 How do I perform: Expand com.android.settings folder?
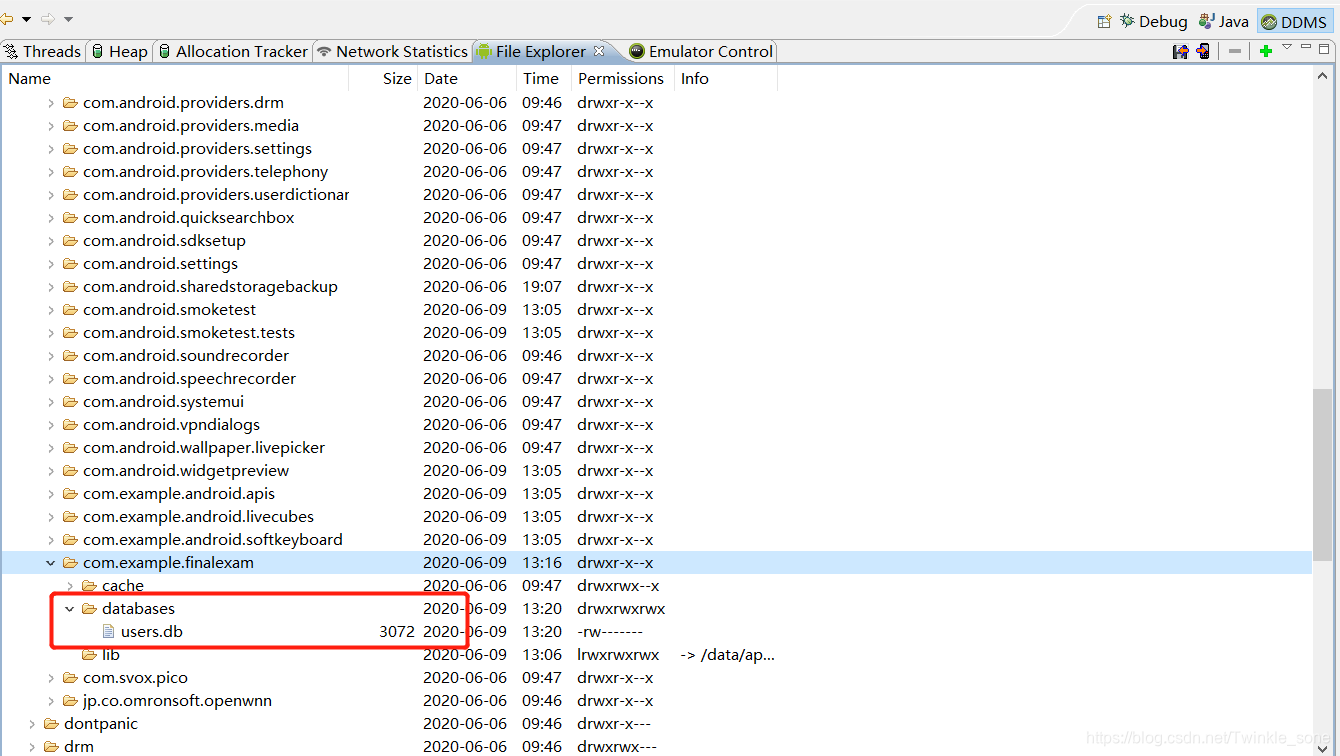click(51, 264)
